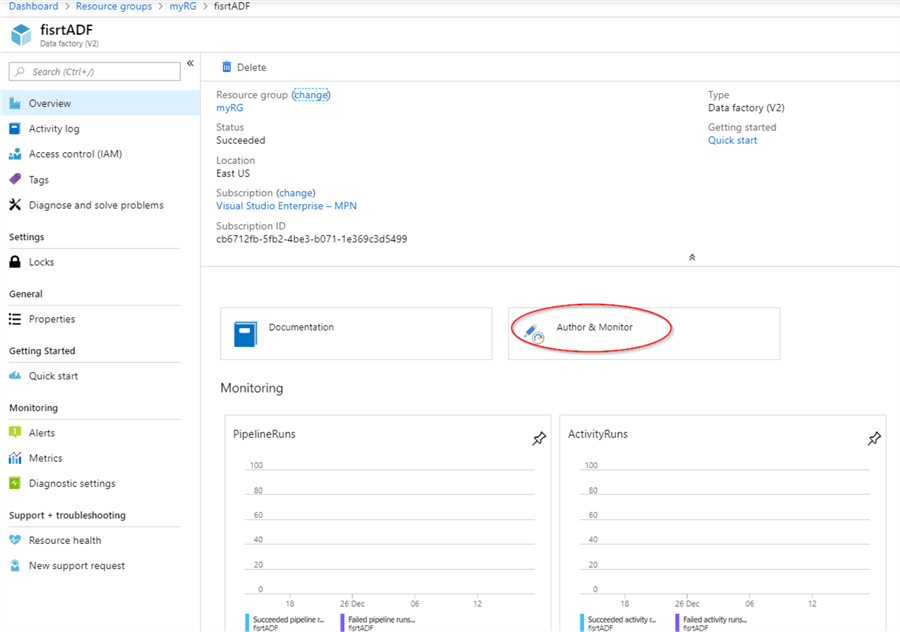Click the Diagnose and solve problems wrench icon

pyautogui.click(x=15, y=204)
